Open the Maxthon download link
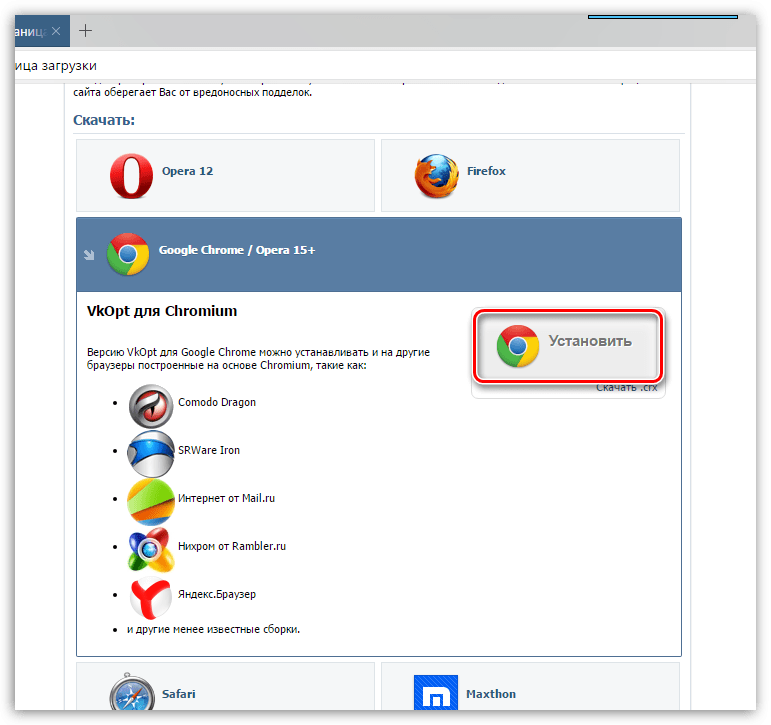 tap(491, 694)
